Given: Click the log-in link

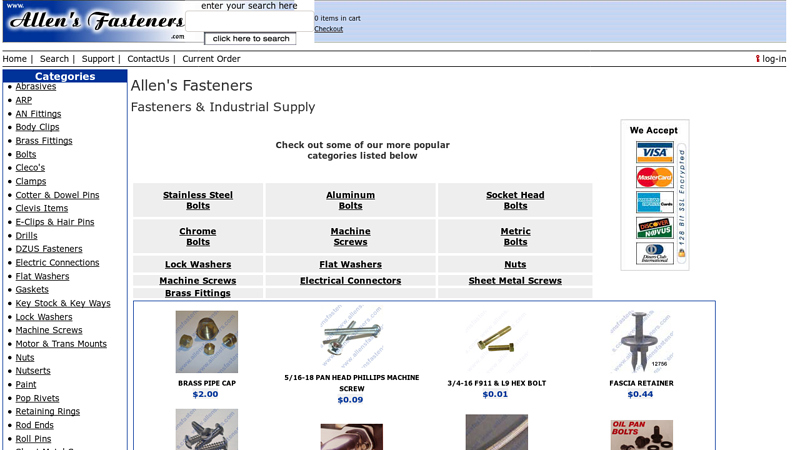Looking at the screenshot, I should pyautogui.click(x=774, y=59).
